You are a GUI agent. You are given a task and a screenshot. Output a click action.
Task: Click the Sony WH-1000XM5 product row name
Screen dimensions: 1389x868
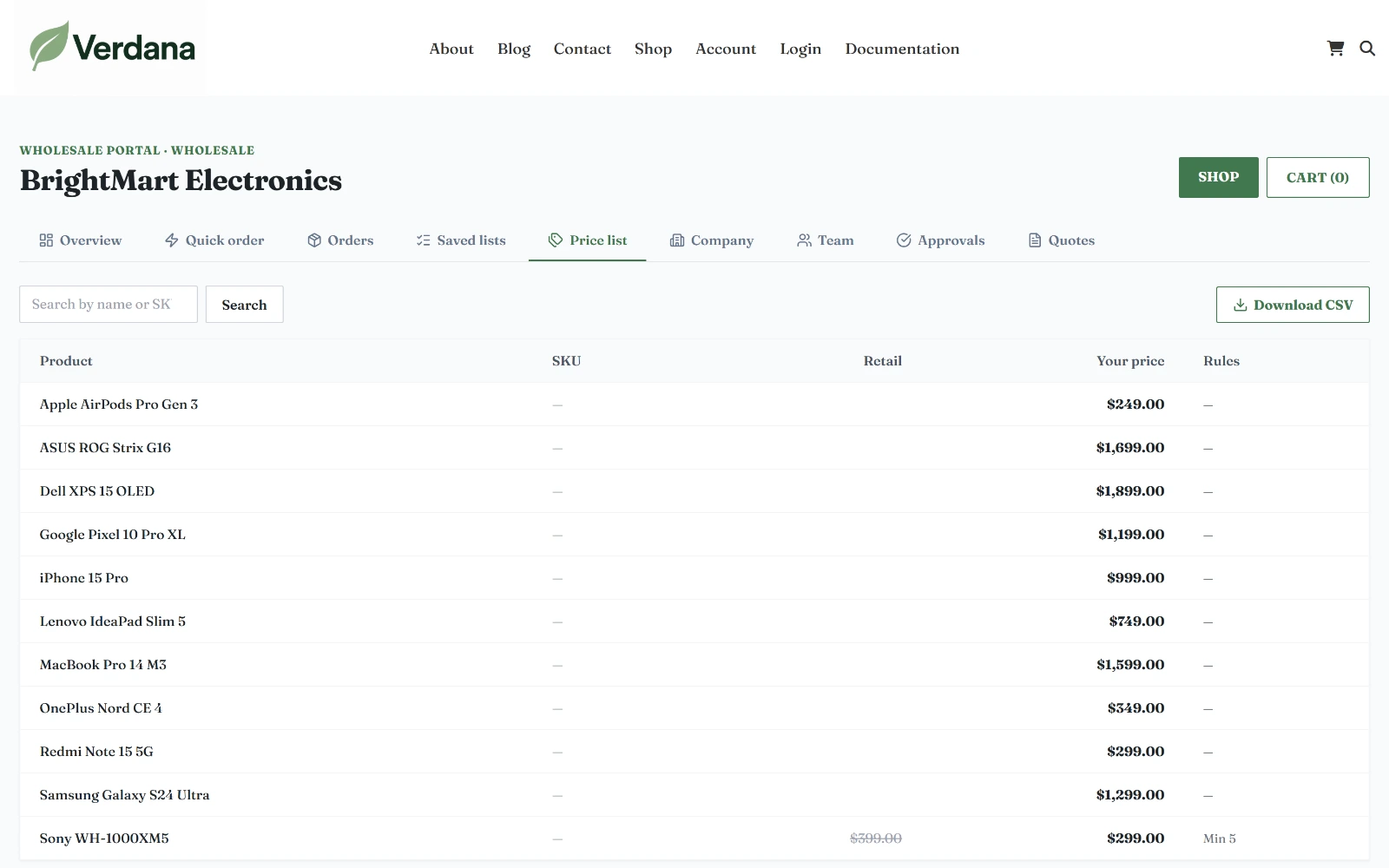104,838
